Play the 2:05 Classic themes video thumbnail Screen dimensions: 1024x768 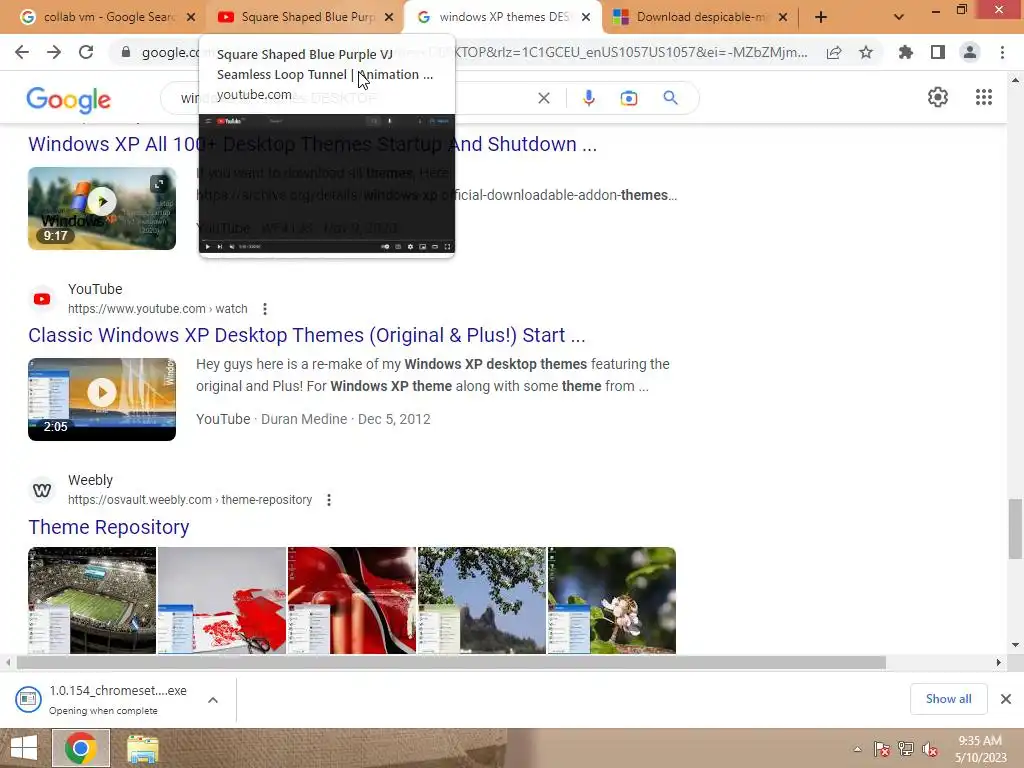pyautogui.click(x=102, y=399)
